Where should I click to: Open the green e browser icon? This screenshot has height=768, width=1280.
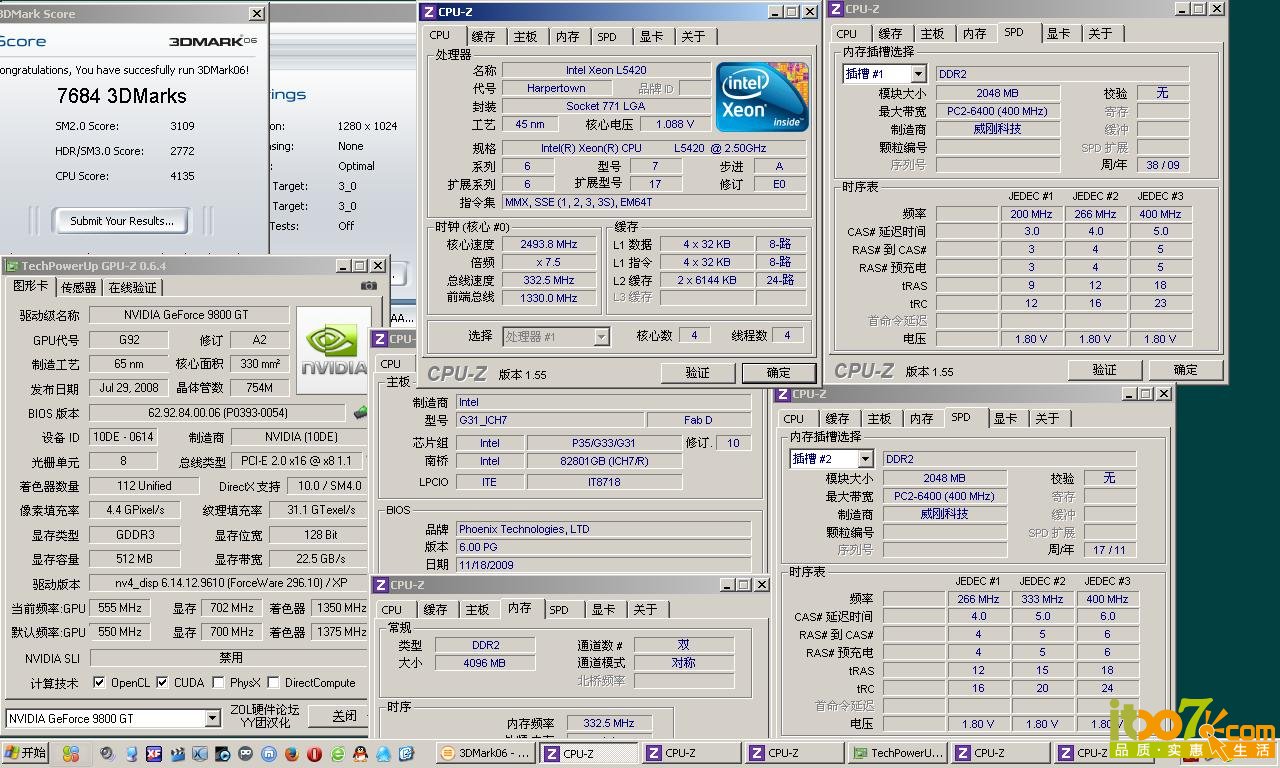point(337,753)
